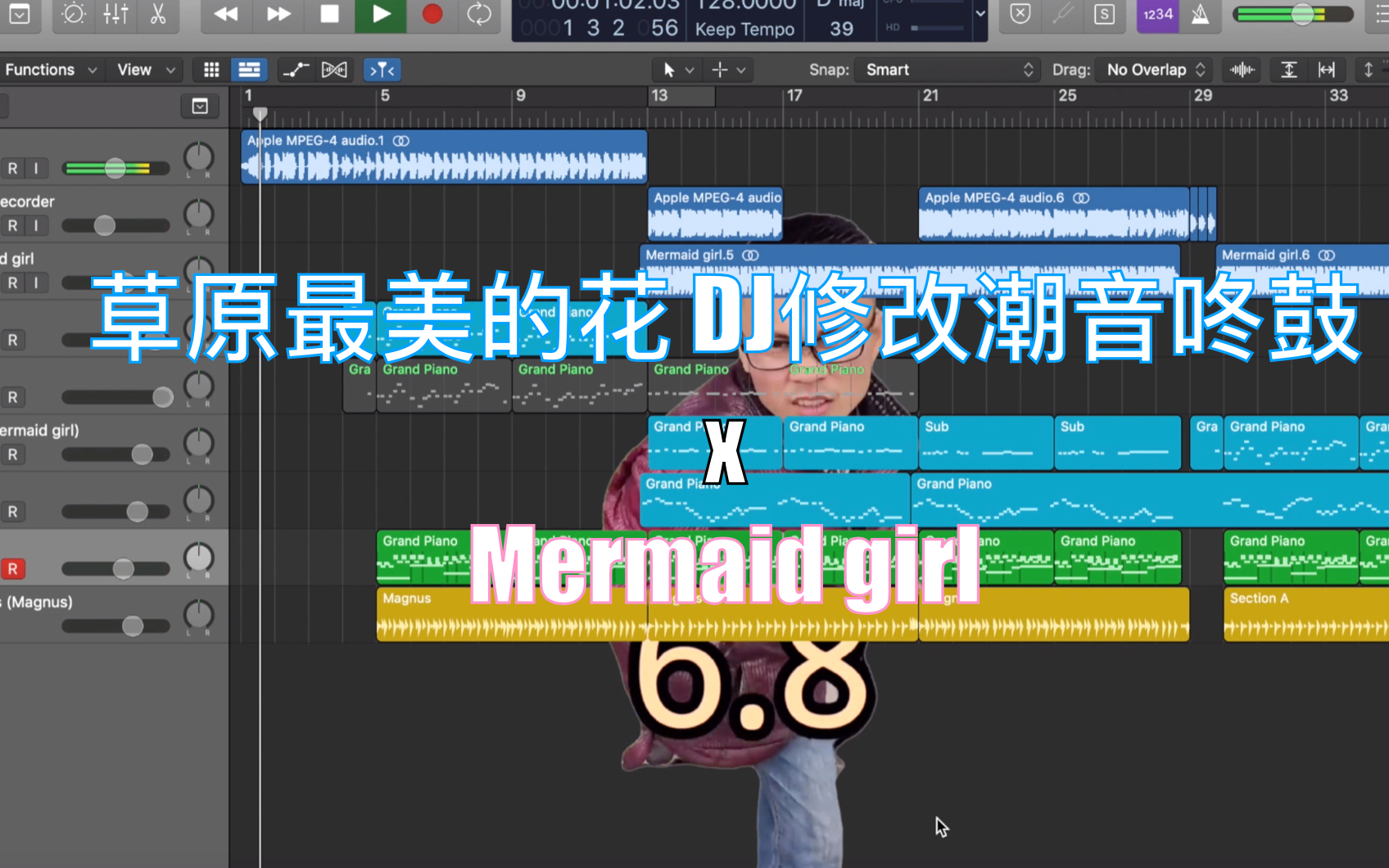Click the horizontal auto zoom button
Viewport: 1389px width, 868px height.
click(x=1327, y=70)
